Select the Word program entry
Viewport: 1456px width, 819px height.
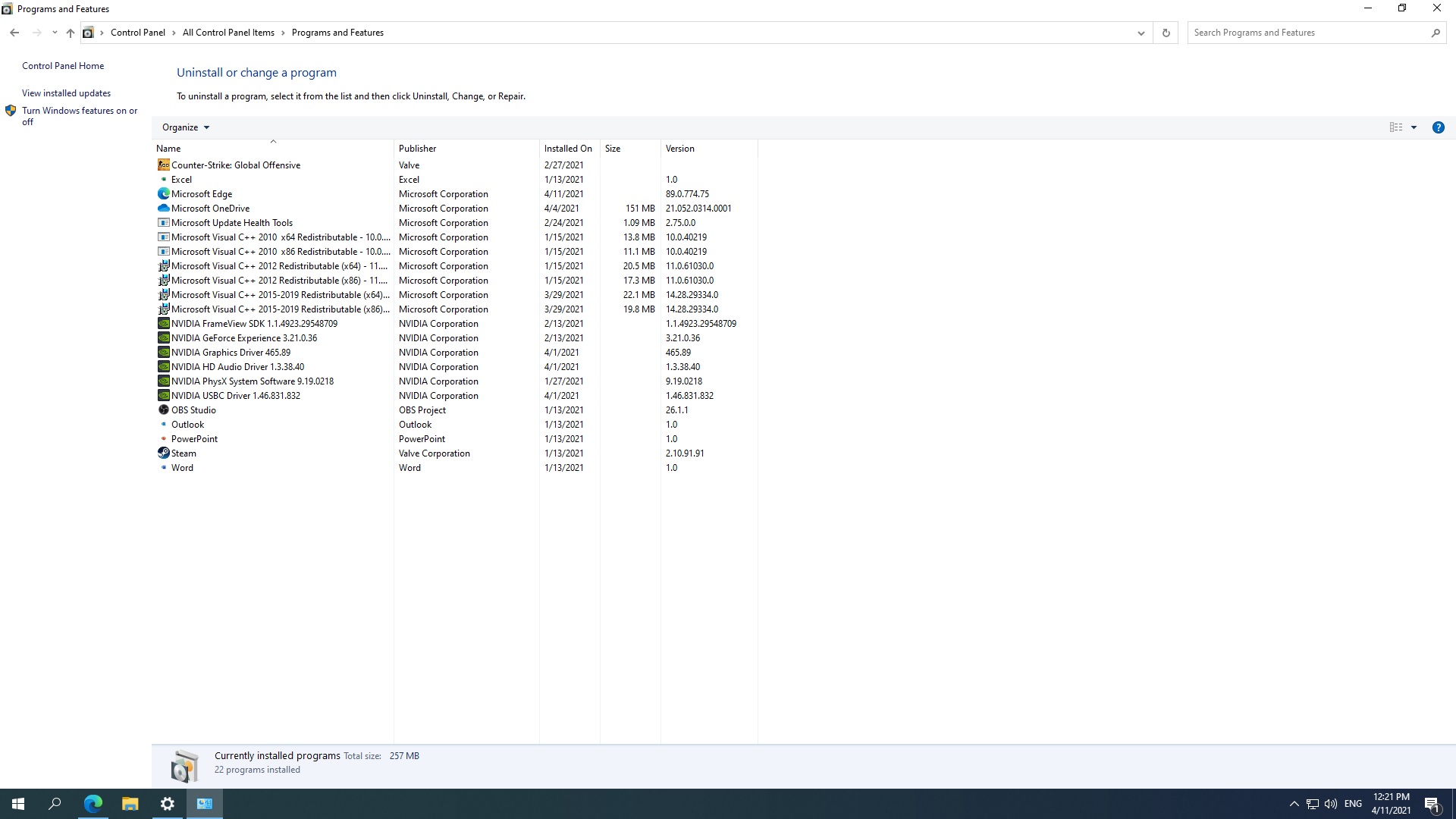455,467
